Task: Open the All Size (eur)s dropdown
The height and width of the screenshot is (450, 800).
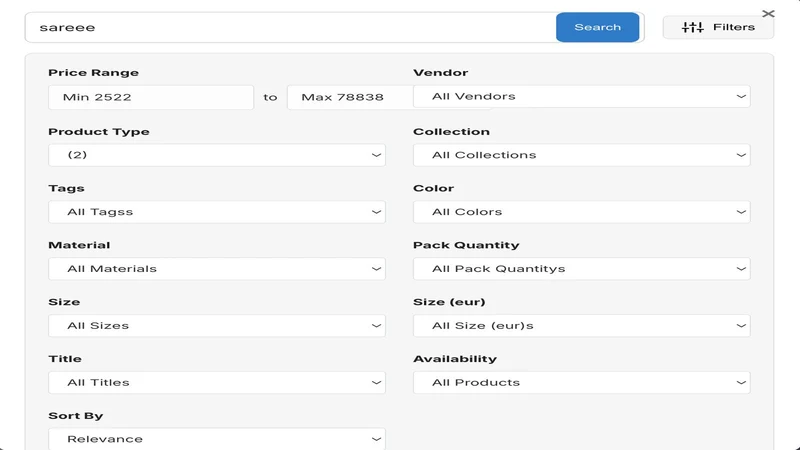Action: click(582, 326)
